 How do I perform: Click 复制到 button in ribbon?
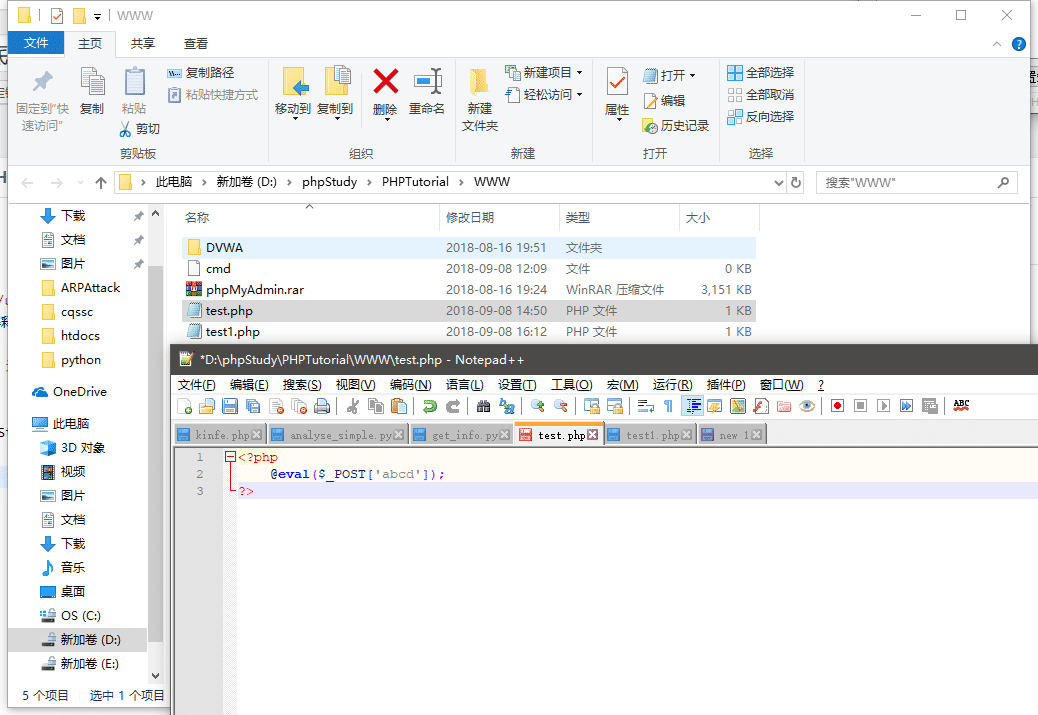[x=335, y=93]
